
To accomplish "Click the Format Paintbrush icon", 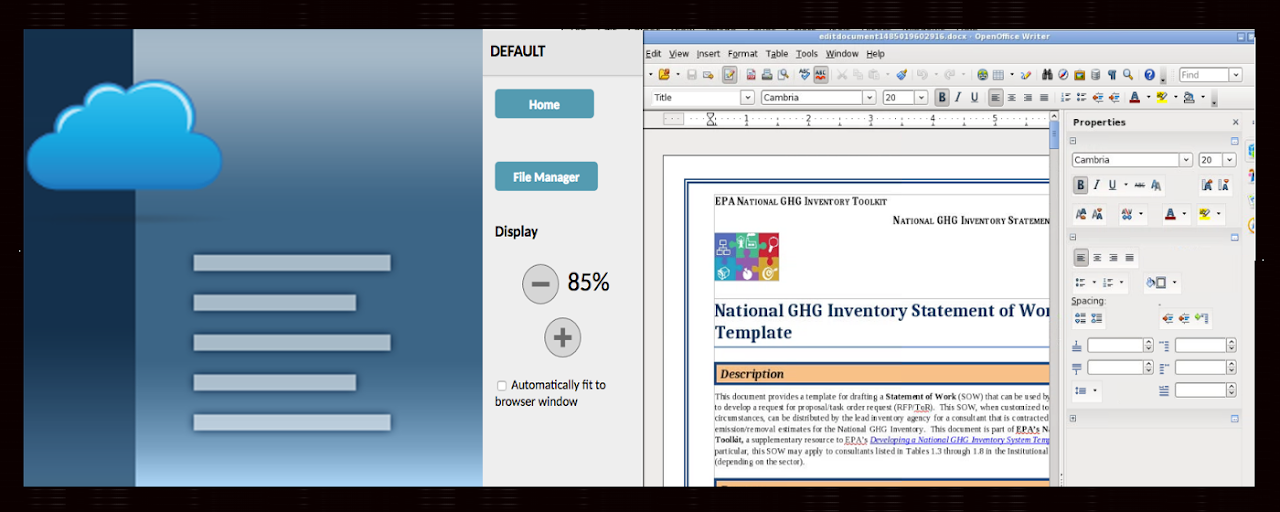I will (901, 74).
